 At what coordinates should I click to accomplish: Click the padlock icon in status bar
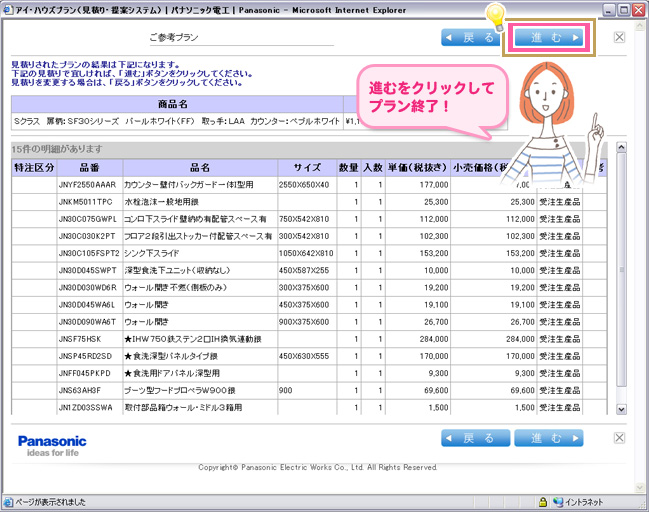(543, 502)
